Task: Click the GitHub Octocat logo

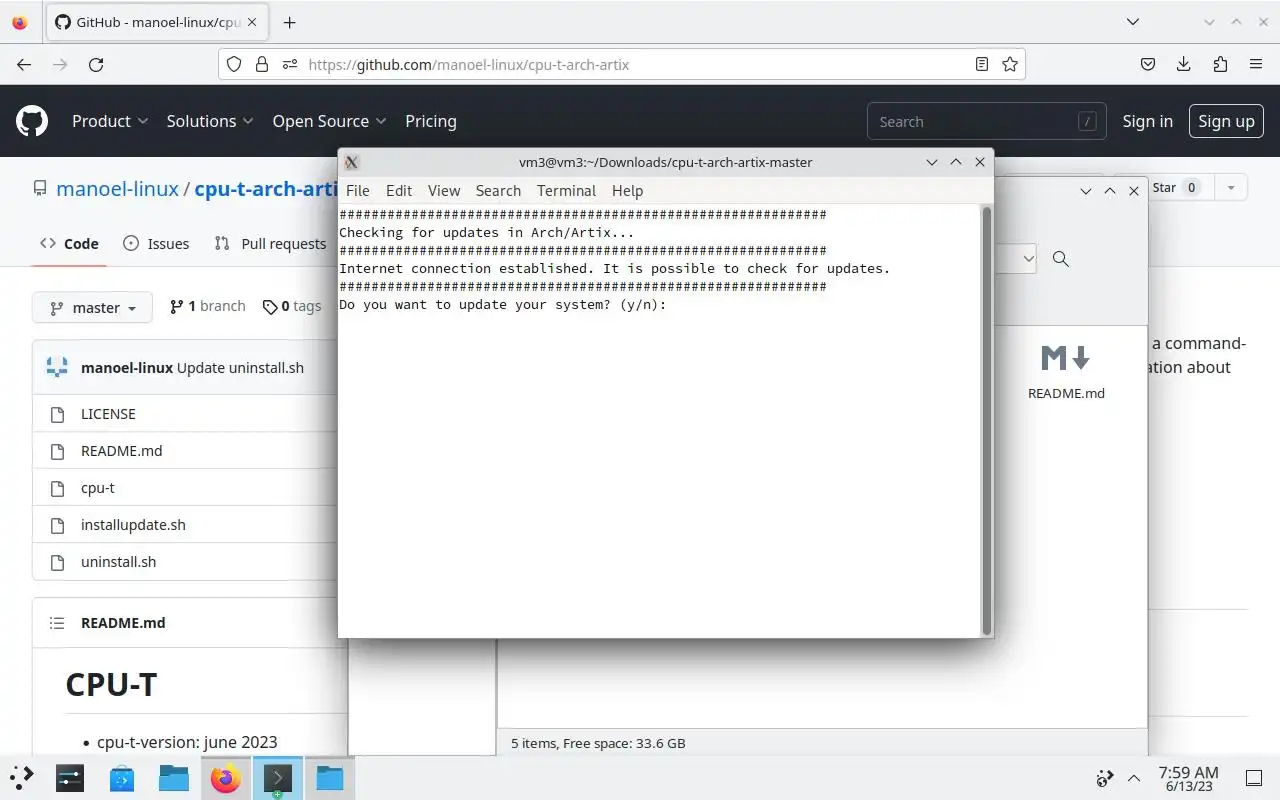Action: (x=32, y=121)
